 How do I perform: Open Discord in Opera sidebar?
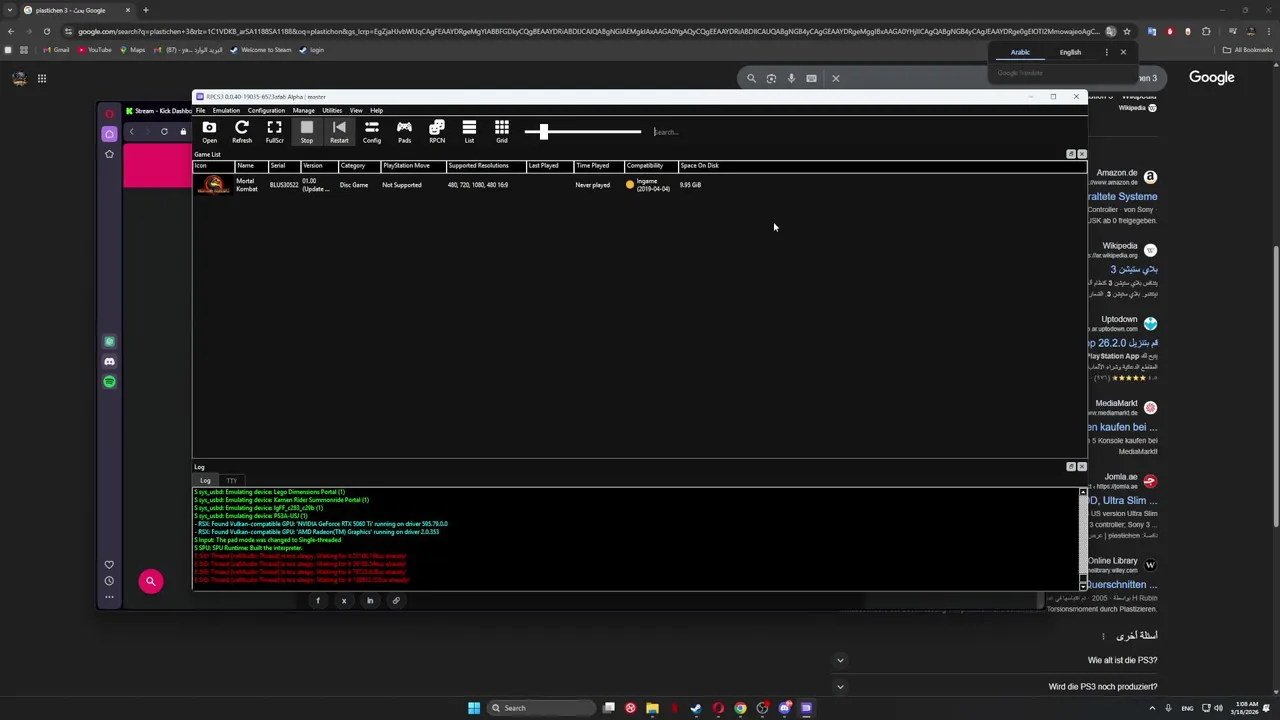click(109, 362)
